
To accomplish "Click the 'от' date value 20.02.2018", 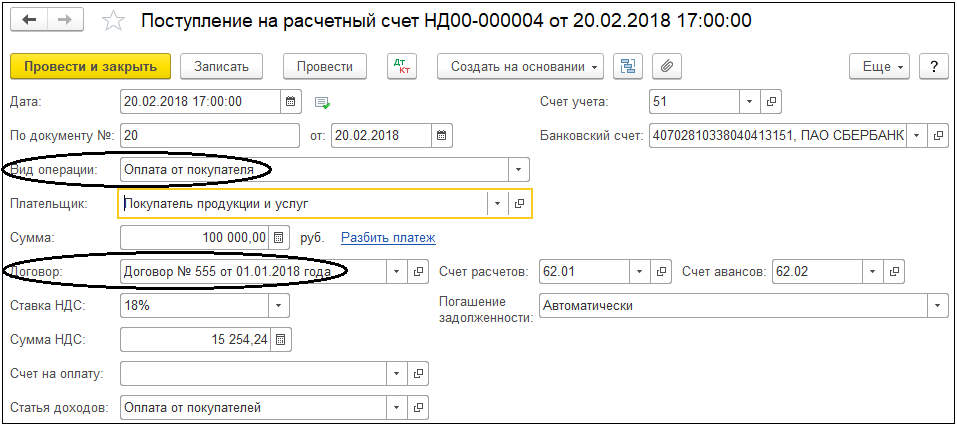I will tap(365, 135).
